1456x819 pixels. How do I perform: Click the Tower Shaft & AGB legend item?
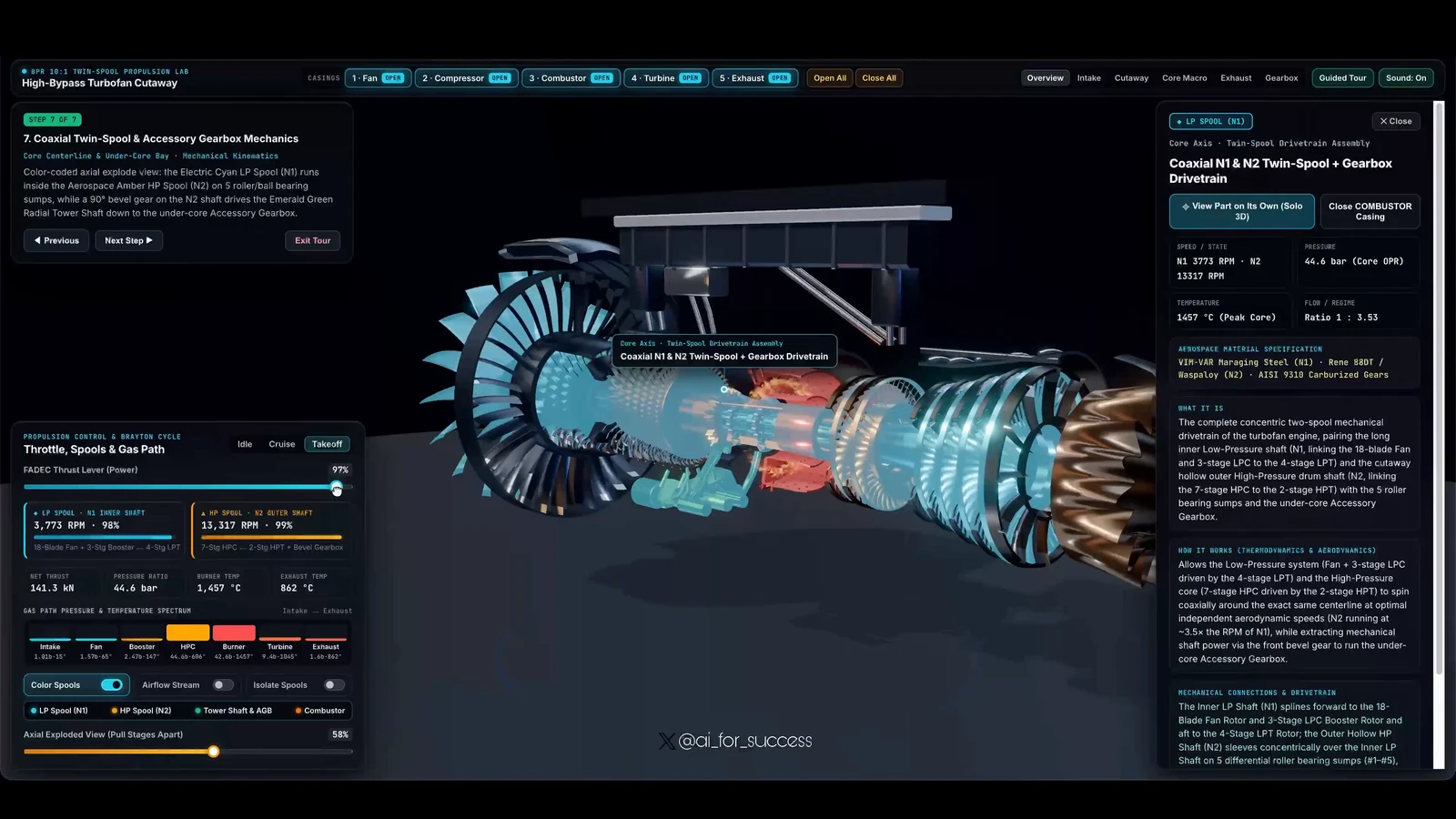(x=233, y=711)
